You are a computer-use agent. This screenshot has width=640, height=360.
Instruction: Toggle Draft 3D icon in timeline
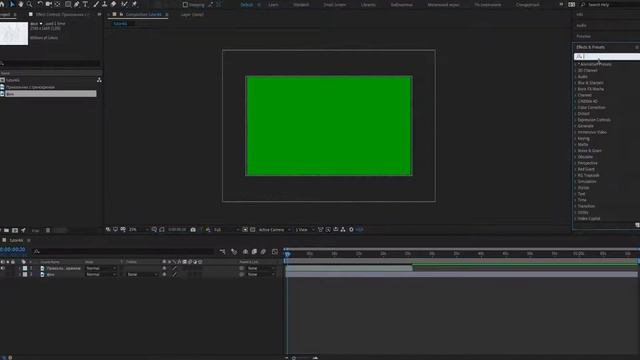pyautogui.click(x=234, y=252)
